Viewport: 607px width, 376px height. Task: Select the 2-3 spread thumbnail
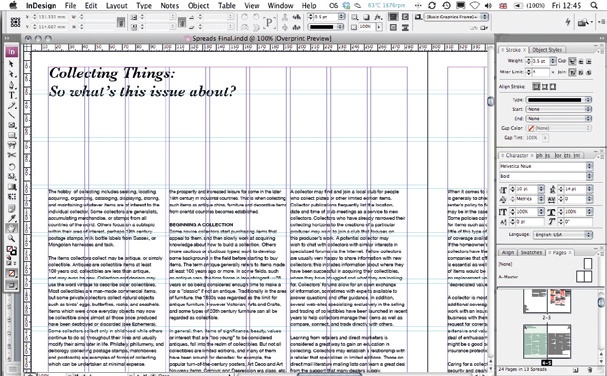pos(547,302)
